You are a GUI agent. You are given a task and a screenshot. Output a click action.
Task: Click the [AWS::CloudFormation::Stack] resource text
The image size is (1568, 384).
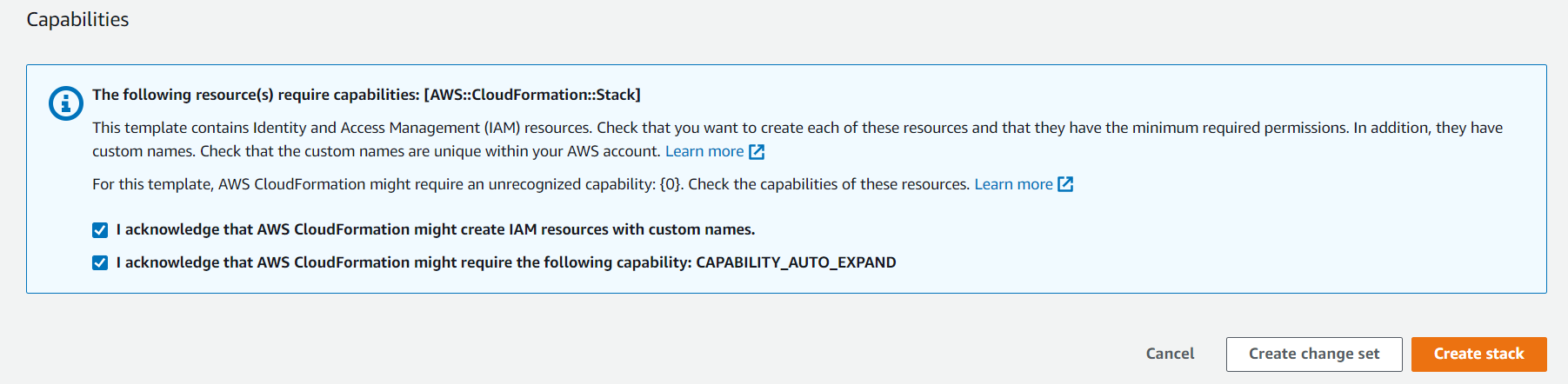tap(532, 95)
